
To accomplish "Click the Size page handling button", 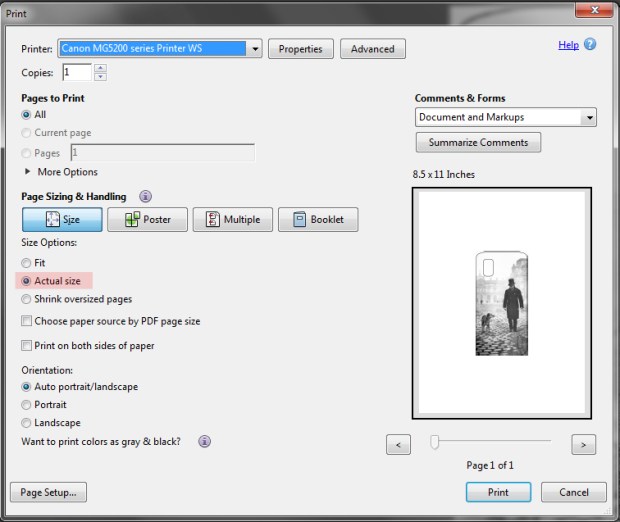I will [62, 220].
